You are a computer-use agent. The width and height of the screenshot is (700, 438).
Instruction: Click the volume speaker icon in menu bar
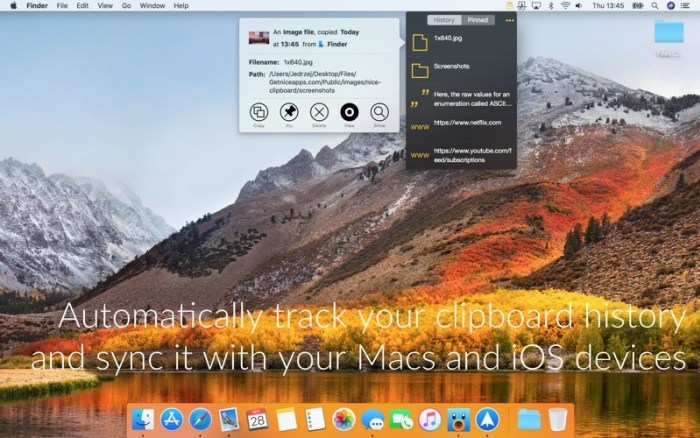tap(579, 6)
